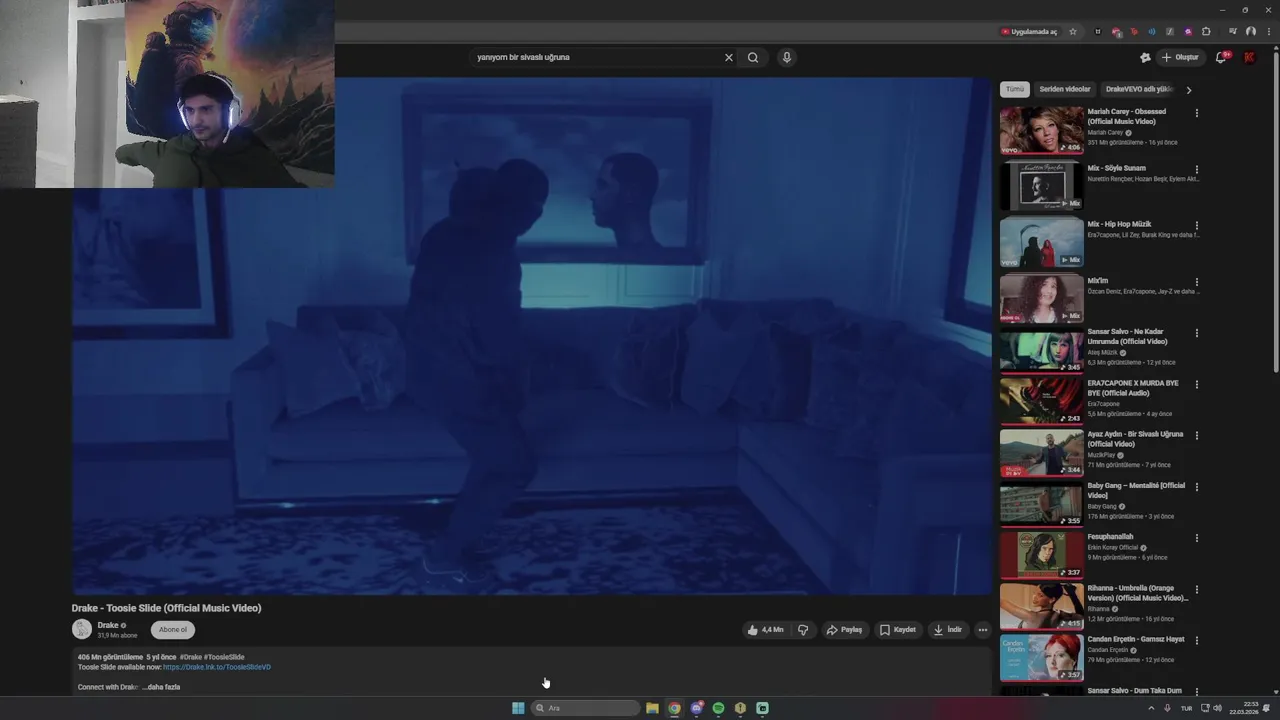This screenshot has width=1280, height=720.
Task: Open Drake's channel avatar
Action: point(82,629)
